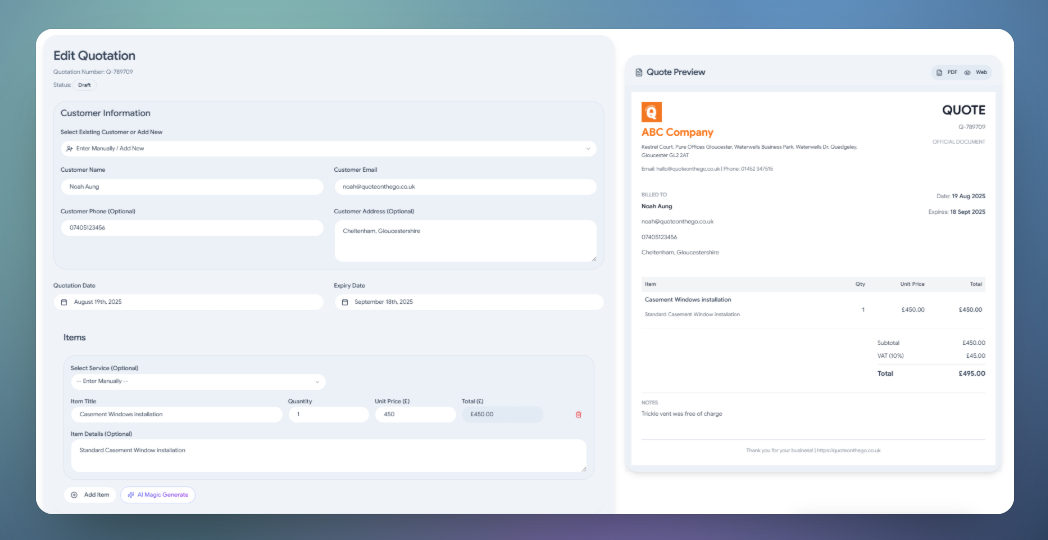Switch preview to Web view
Image resolution: width=1048 pixels, height=540 pixels.
[x=976, y=72]
